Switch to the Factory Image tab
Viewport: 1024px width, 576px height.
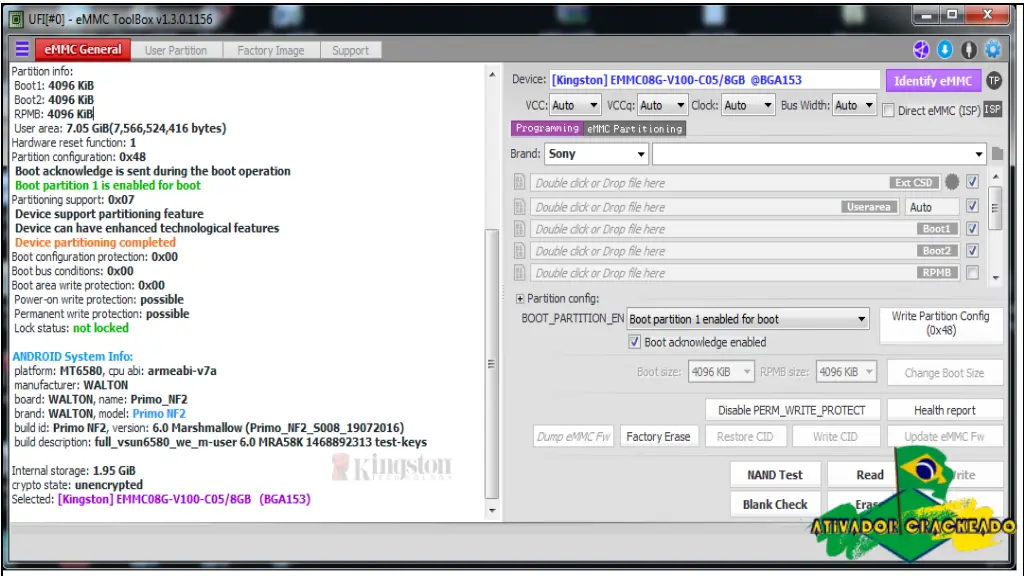tap(271, 50)
